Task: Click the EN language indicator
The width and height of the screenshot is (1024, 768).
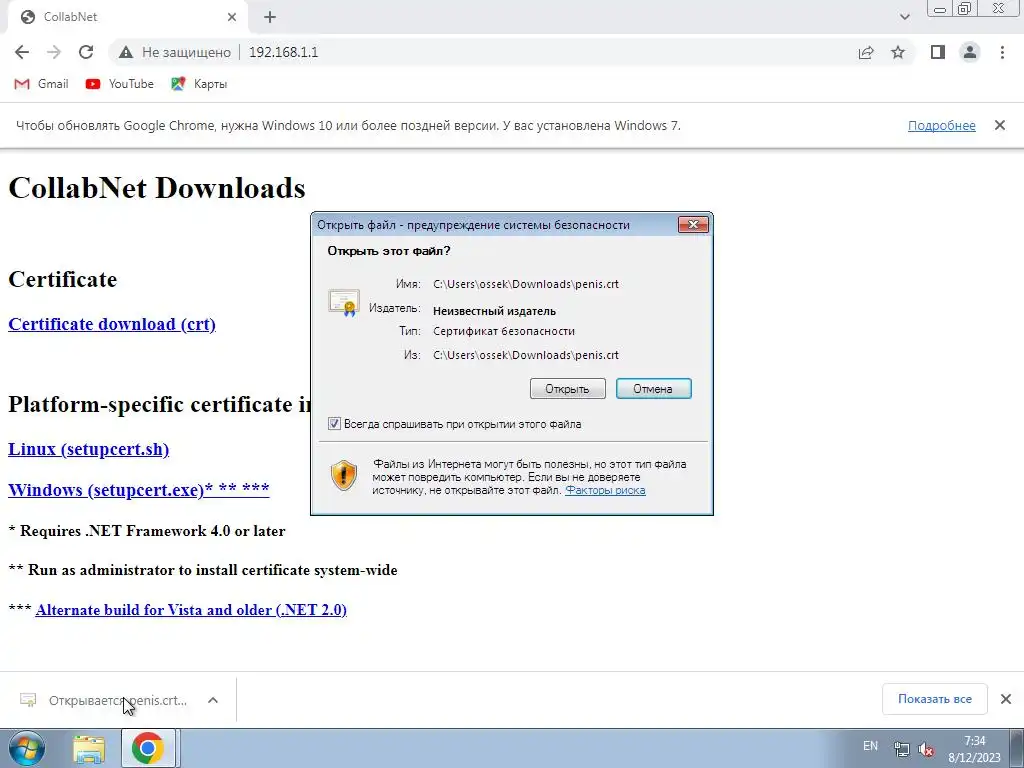Action: (870, 746)
